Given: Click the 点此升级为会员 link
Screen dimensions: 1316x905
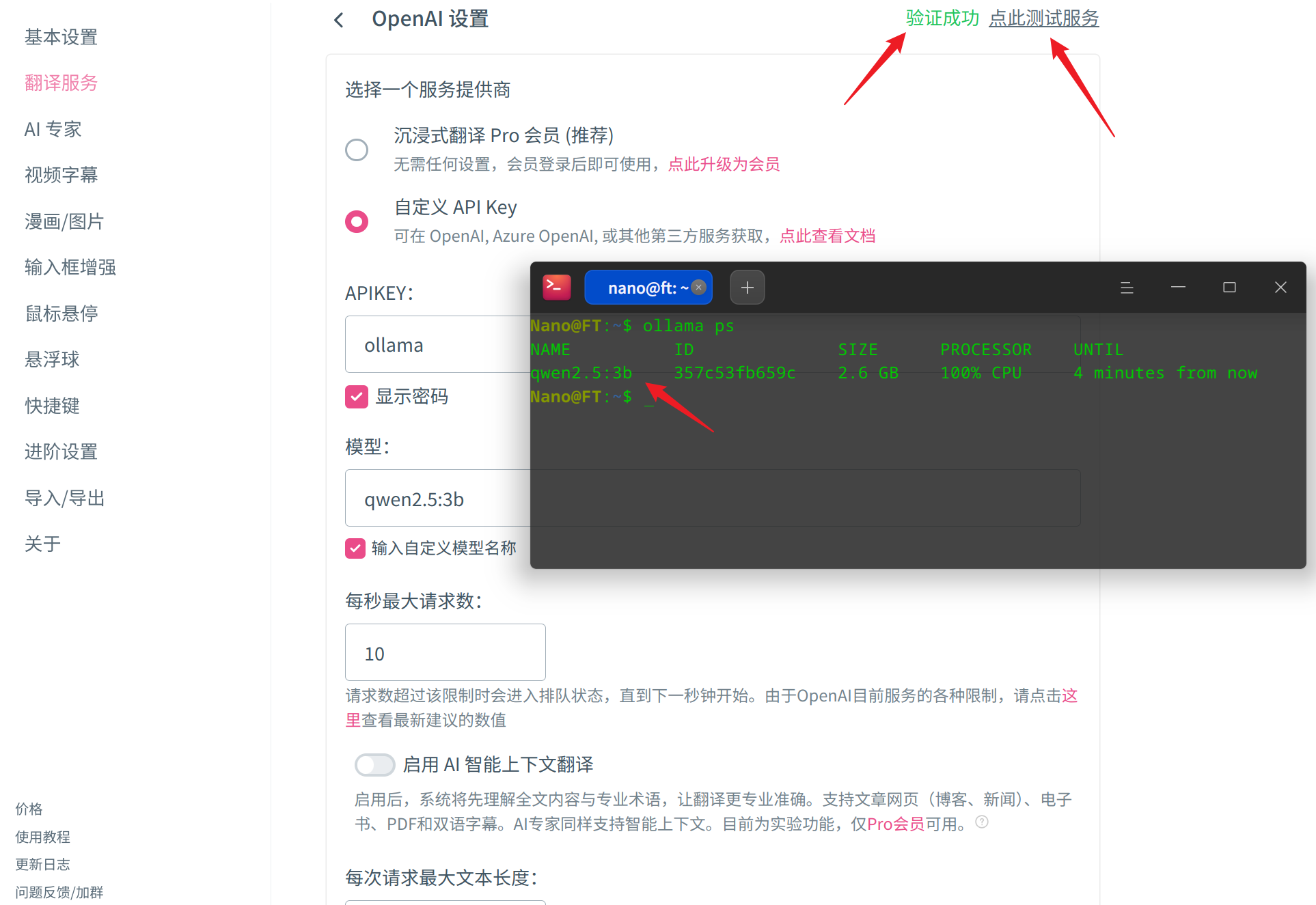Looking at the screenshot, I should tap(724, 164).
